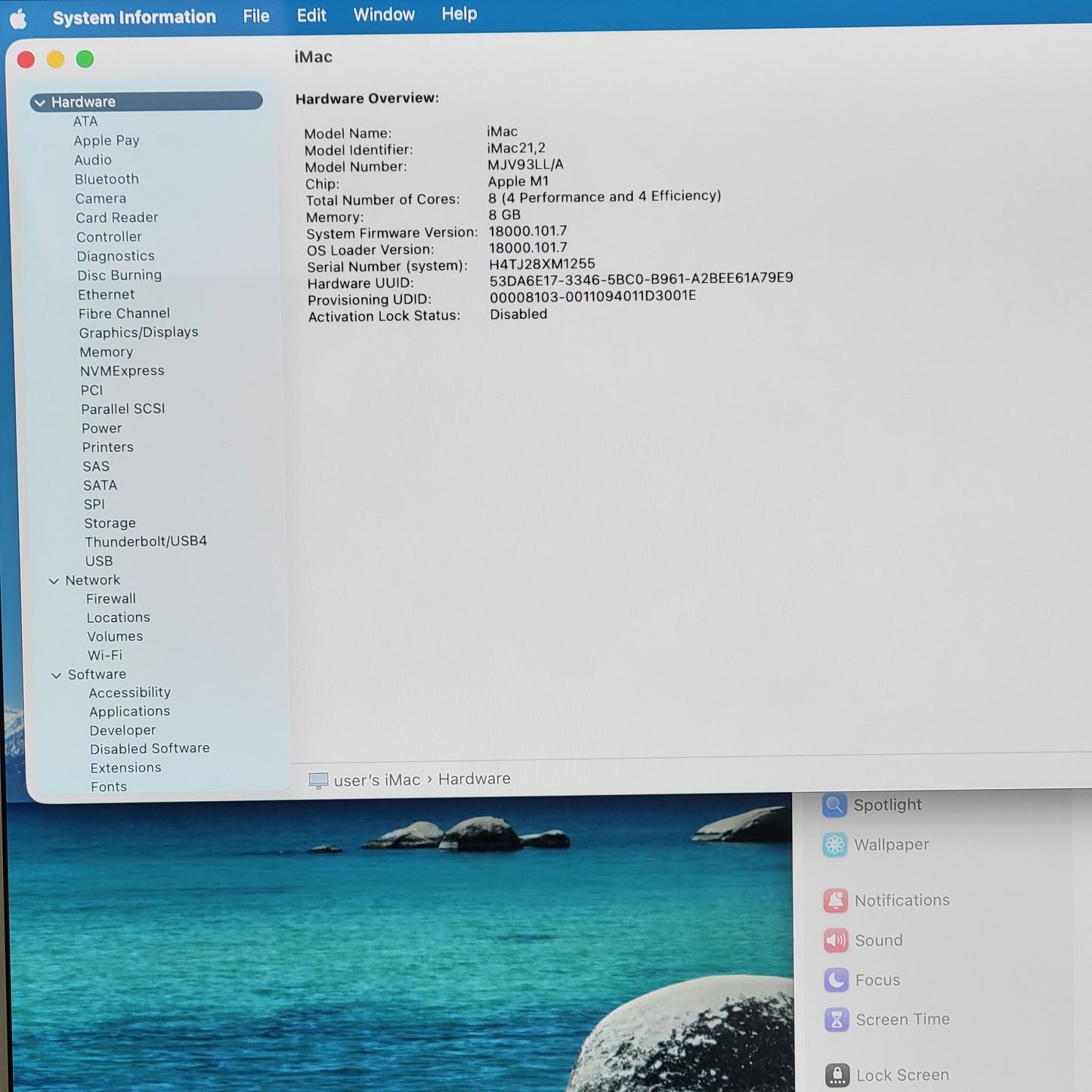Select USB in the sidebar
This screenshot has width=1092, height=1092.
[x=99, y=561]
